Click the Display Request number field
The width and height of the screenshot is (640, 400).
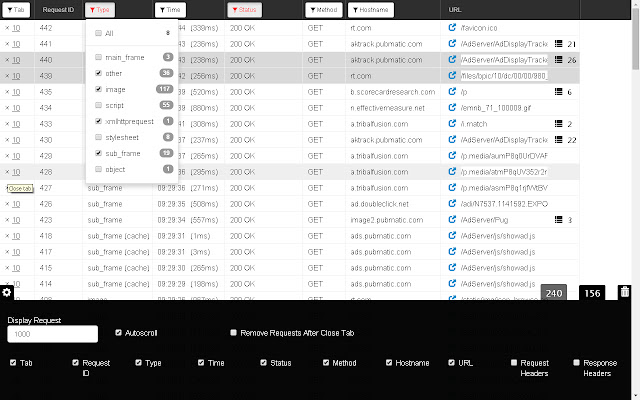(53, 334)
